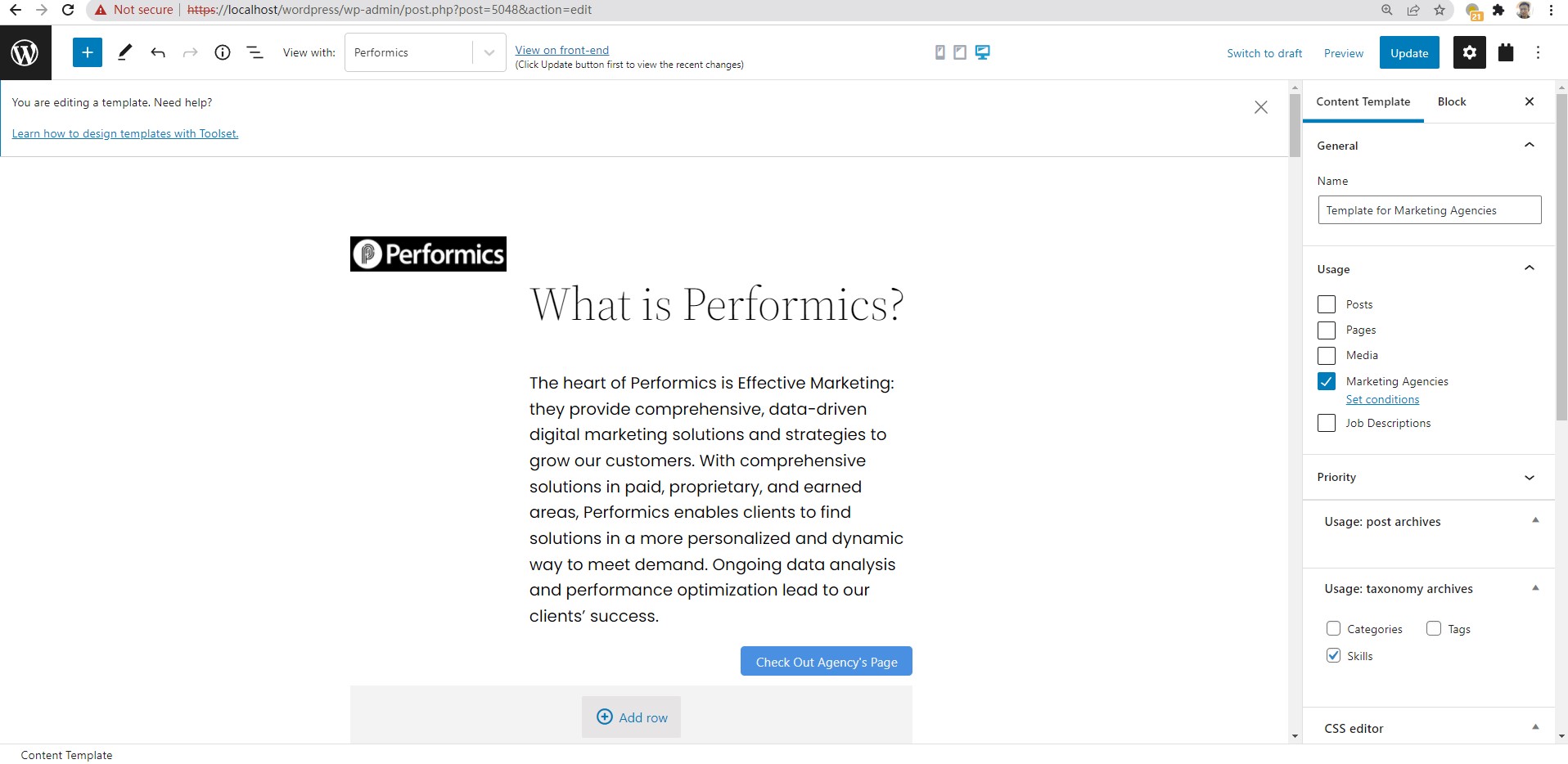Open the View with Performics dropdown
The height and width of the screenshot is (764, 1568).
426,52
